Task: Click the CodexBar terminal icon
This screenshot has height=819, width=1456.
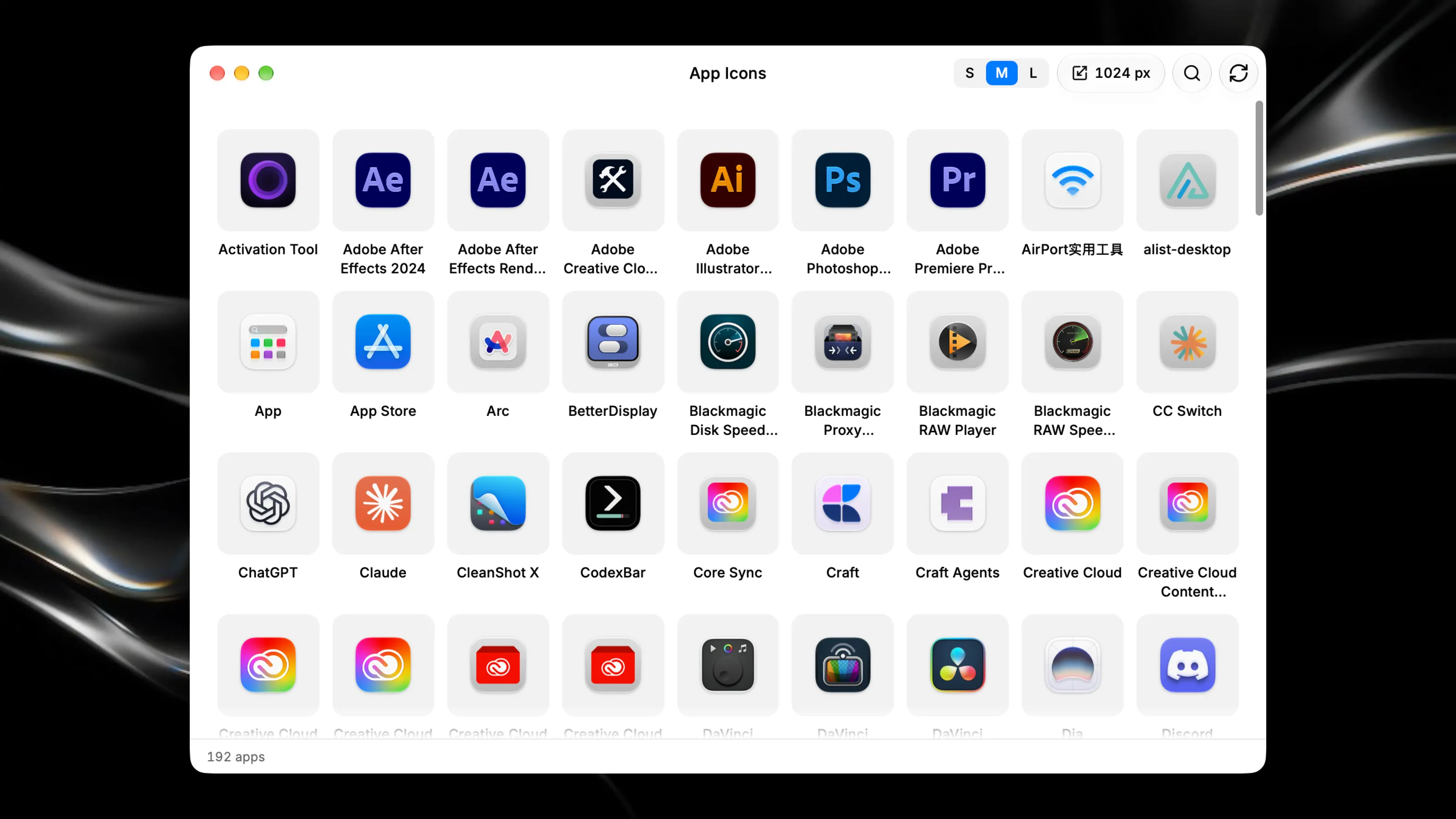Action: [613, 503]
